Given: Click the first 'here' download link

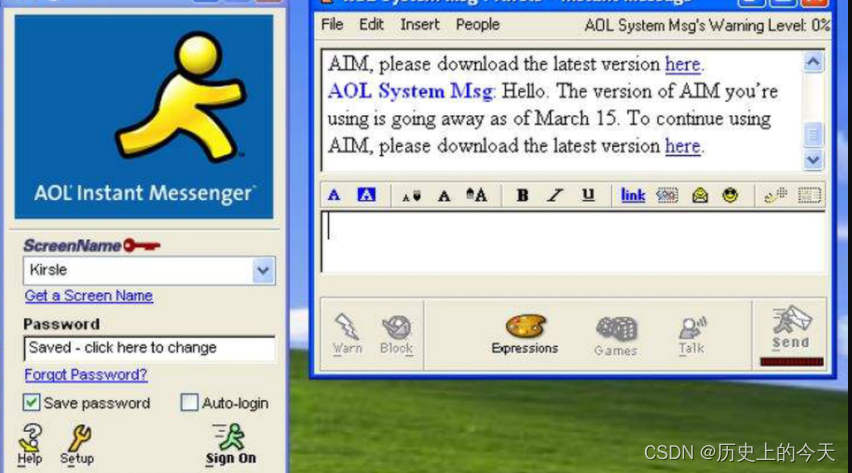Looking at the screenshot, I should point(682,64).
